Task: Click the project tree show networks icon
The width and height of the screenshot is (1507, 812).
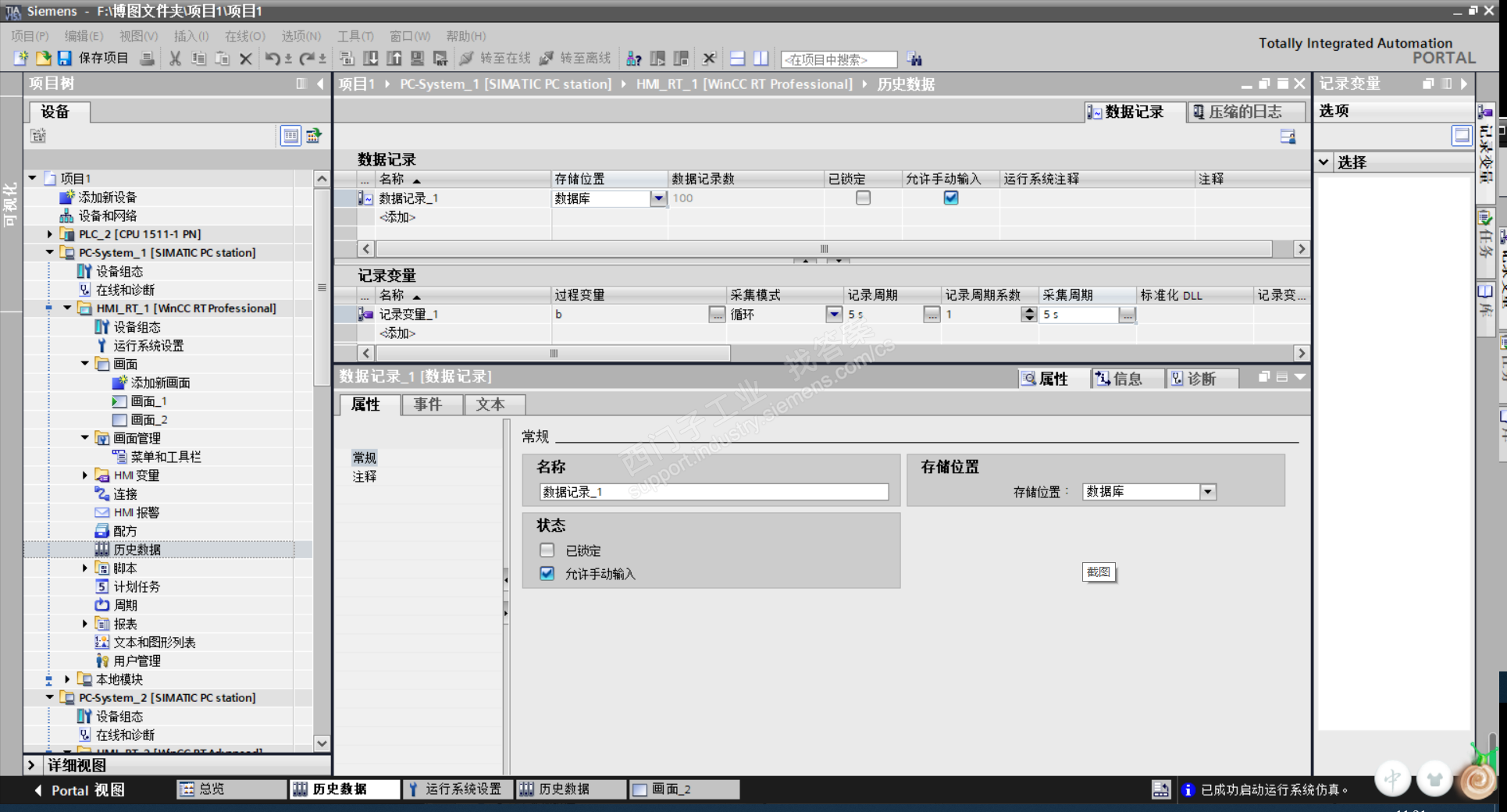Action: pyautogui.click(x=314, y=136)
